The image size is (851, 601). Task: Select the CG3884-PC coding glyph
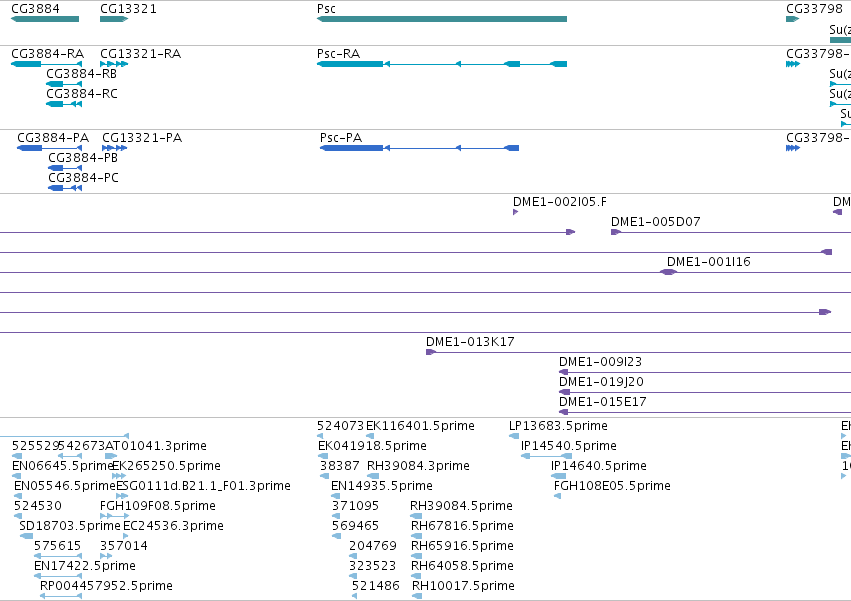pos(65,188)
